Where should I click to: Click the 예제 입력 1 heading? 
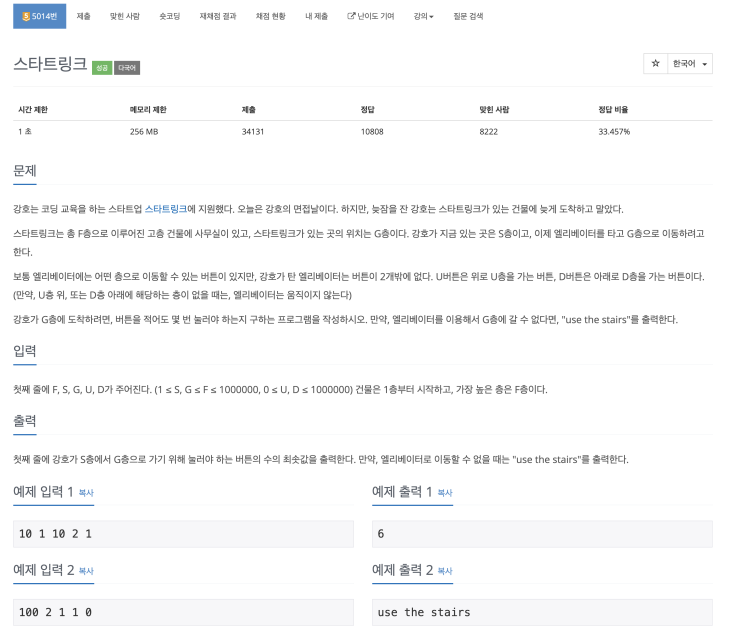(43, 492)
